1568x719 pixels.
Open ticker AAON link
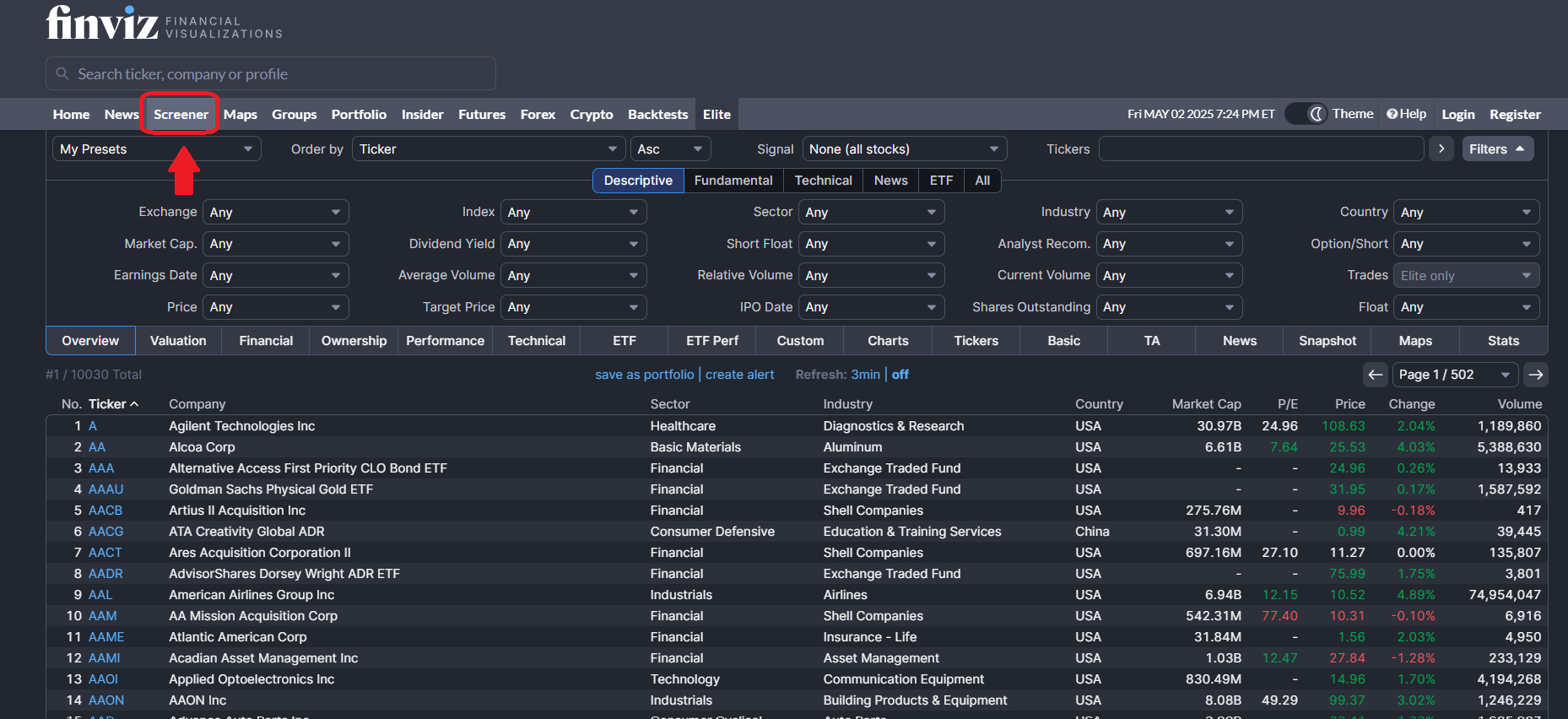point(106,700)
